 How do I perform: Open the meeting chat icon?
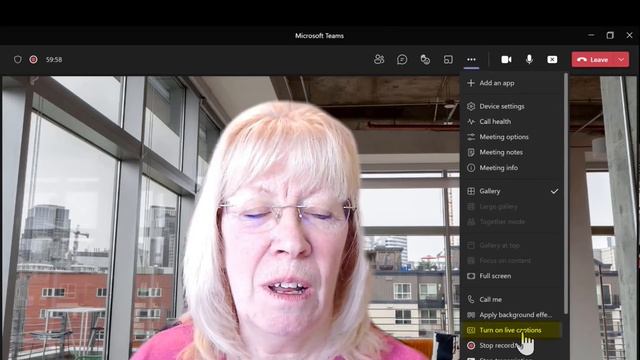tap(402, 60)
